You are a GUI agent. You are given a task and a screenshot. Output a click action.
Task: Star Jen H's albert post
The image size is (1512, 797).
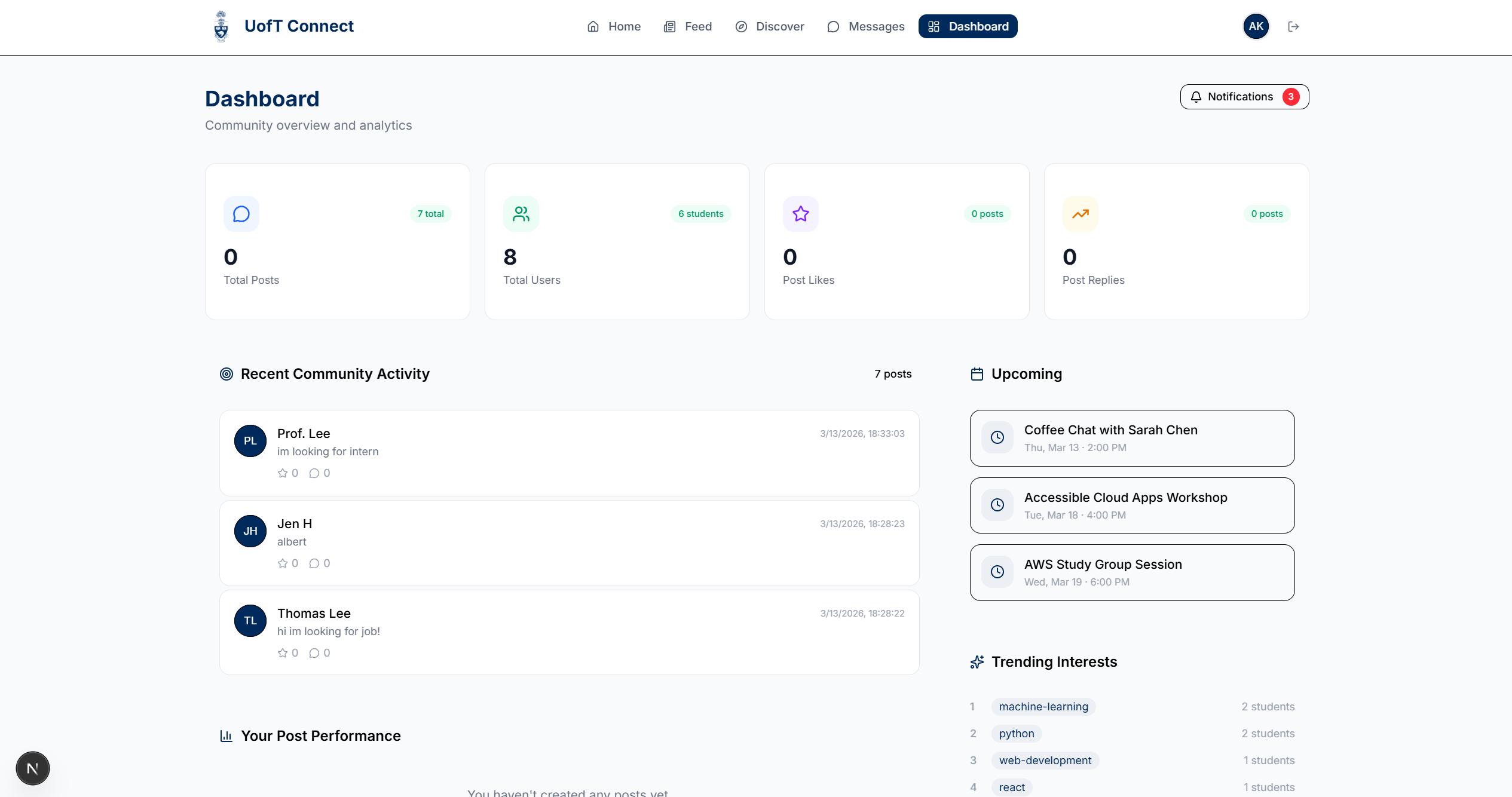283,563
